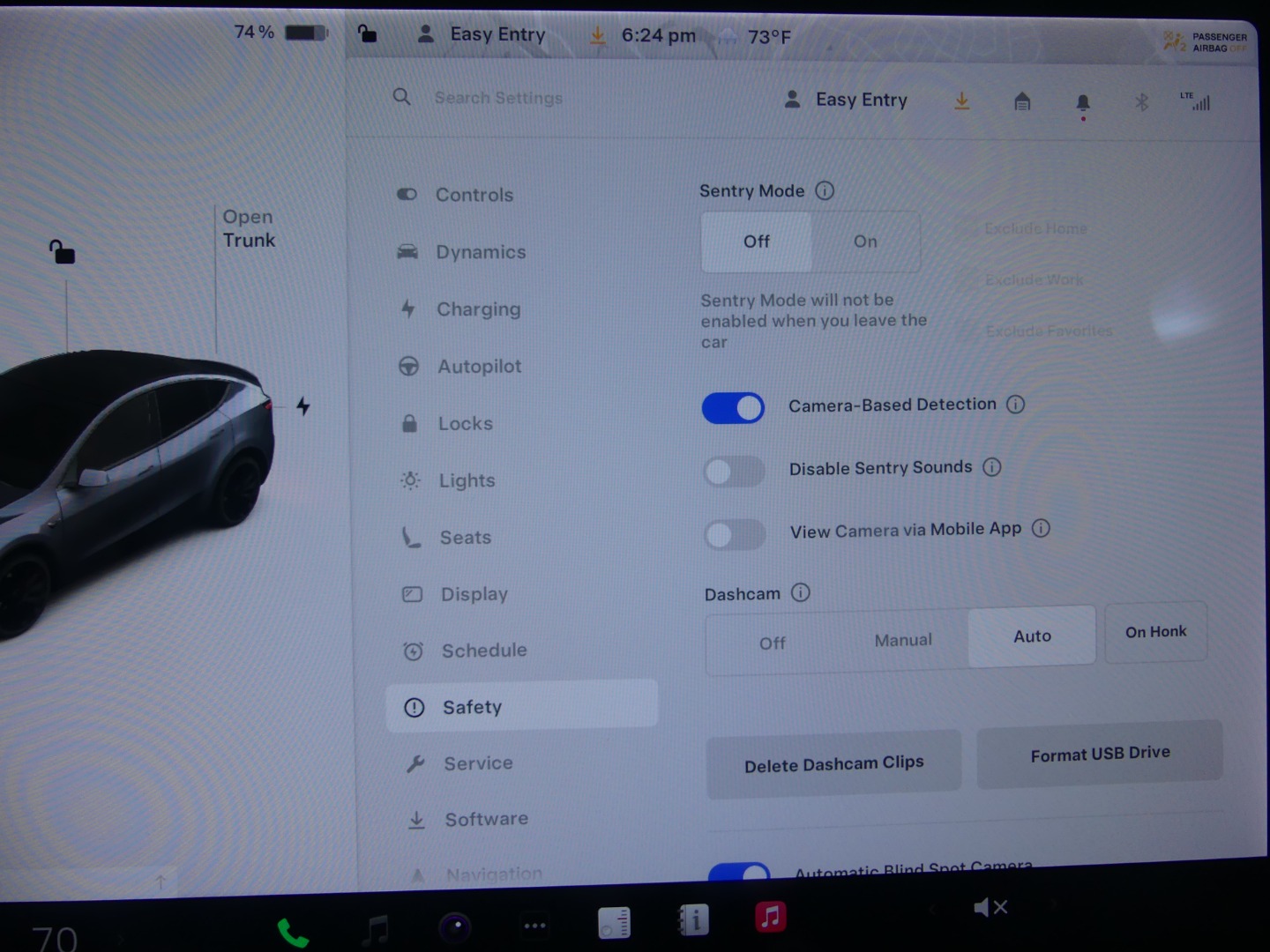
Task: Unlock car using padlock icon beside vehicle
Action: (62, 252)
